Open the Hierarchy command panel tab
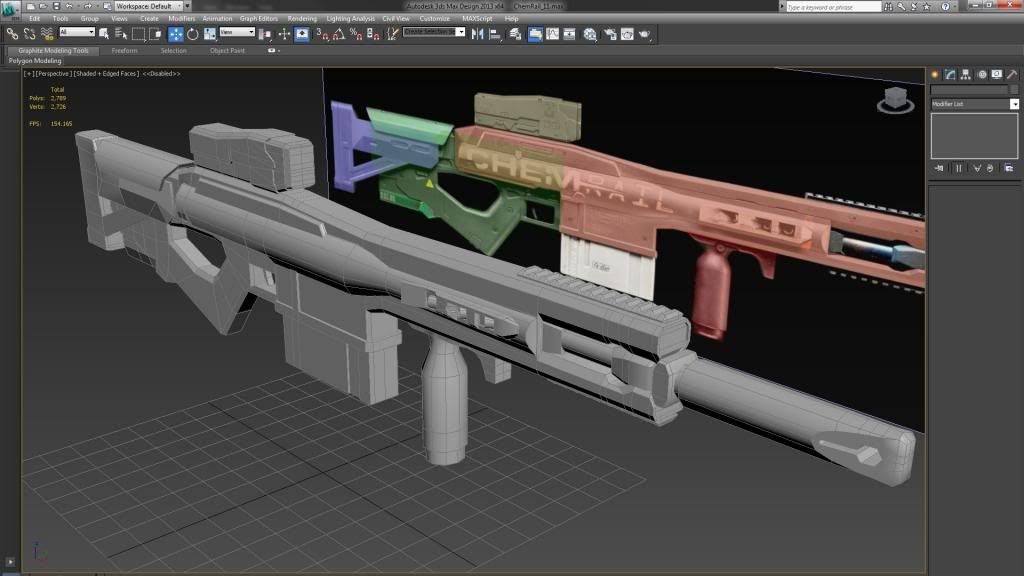The image size is (1024, 576). tap(966, 74)
